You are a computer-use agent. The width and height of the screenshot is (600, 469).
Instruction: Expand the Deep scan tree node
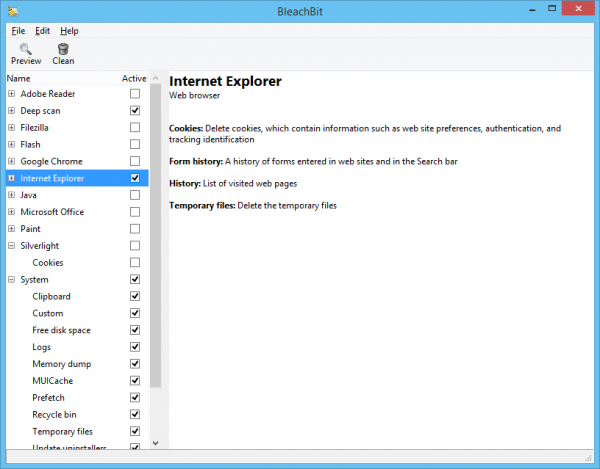coord(11,111)
